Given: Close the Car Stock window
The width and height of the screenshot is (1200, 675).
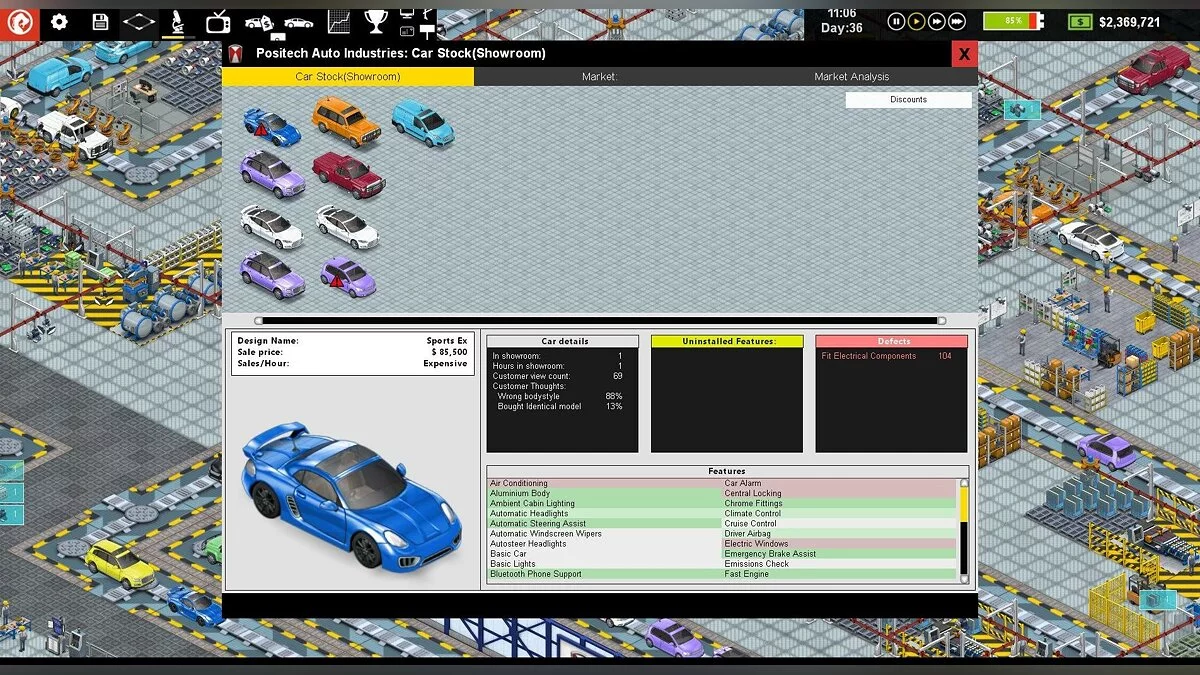Looking at the screenshot, I should [964, 54].
